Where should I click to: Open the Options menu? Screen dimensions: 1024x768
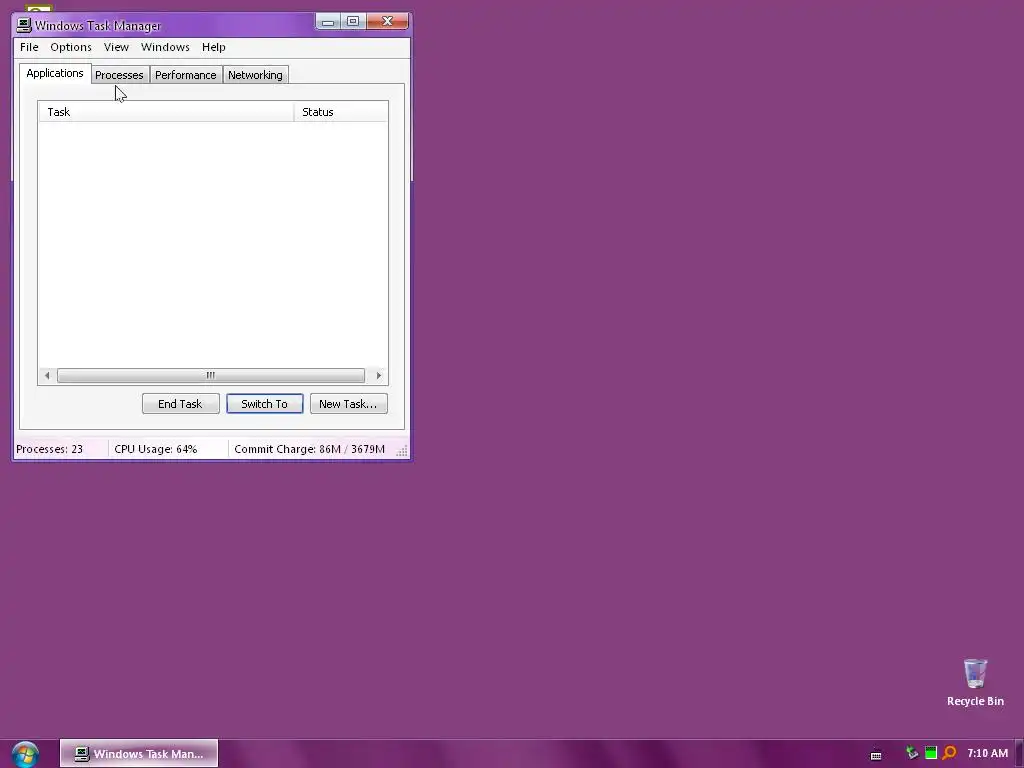click(71, 47)
